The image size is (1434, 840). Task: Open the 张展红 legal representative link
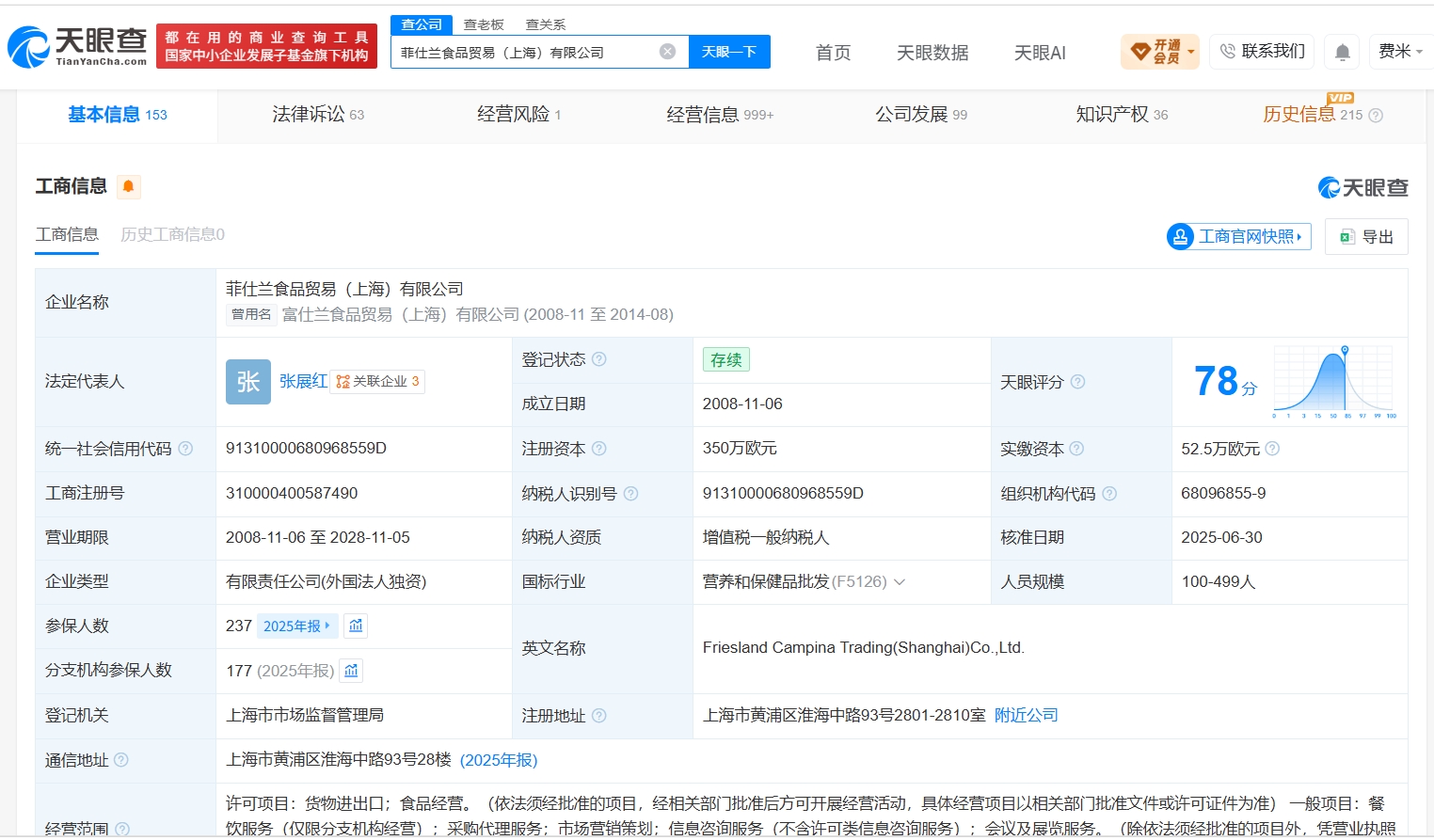pos(303,381)
